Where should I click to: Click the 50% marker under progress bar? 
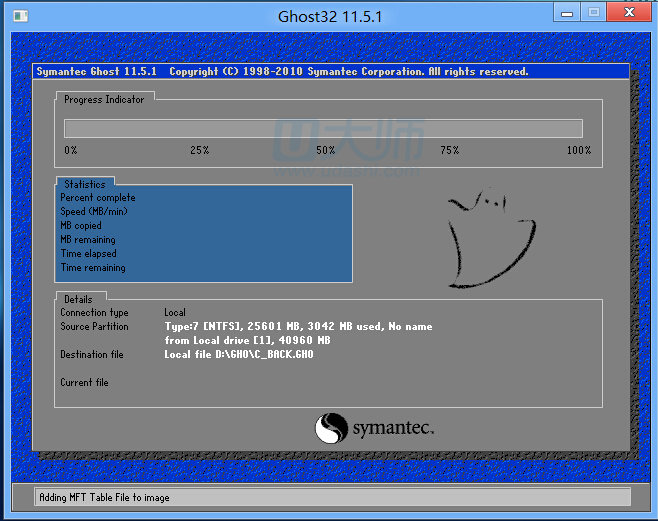[325, 150]
